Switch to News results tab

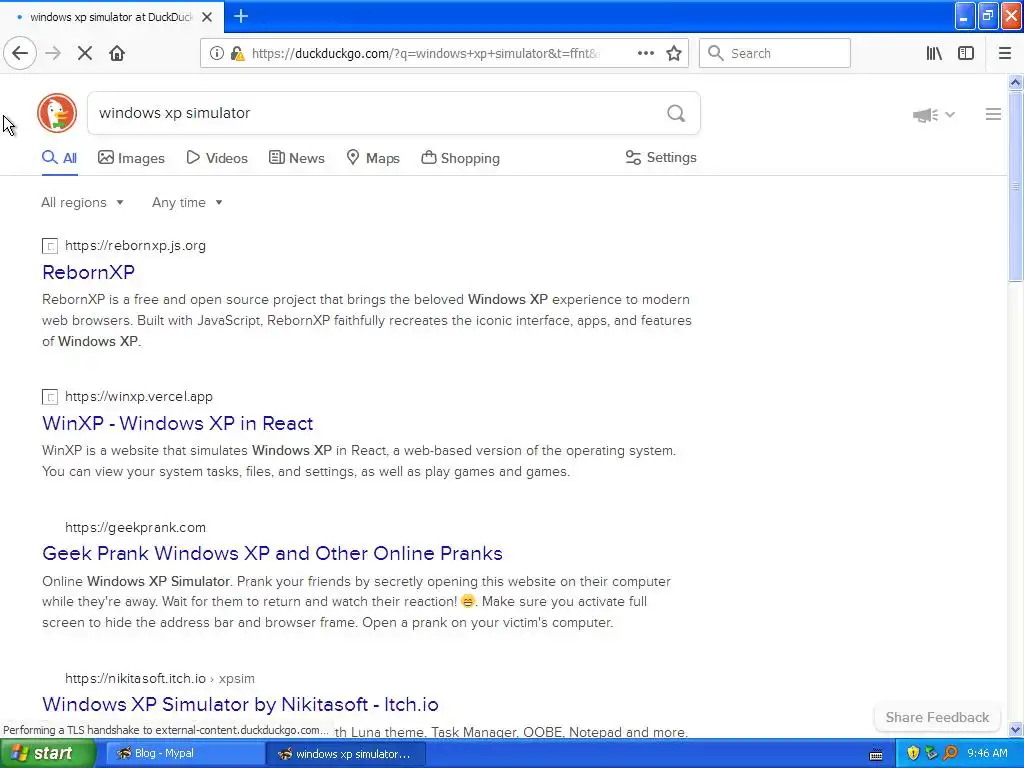pyautogui.click(x=296, y=158)
